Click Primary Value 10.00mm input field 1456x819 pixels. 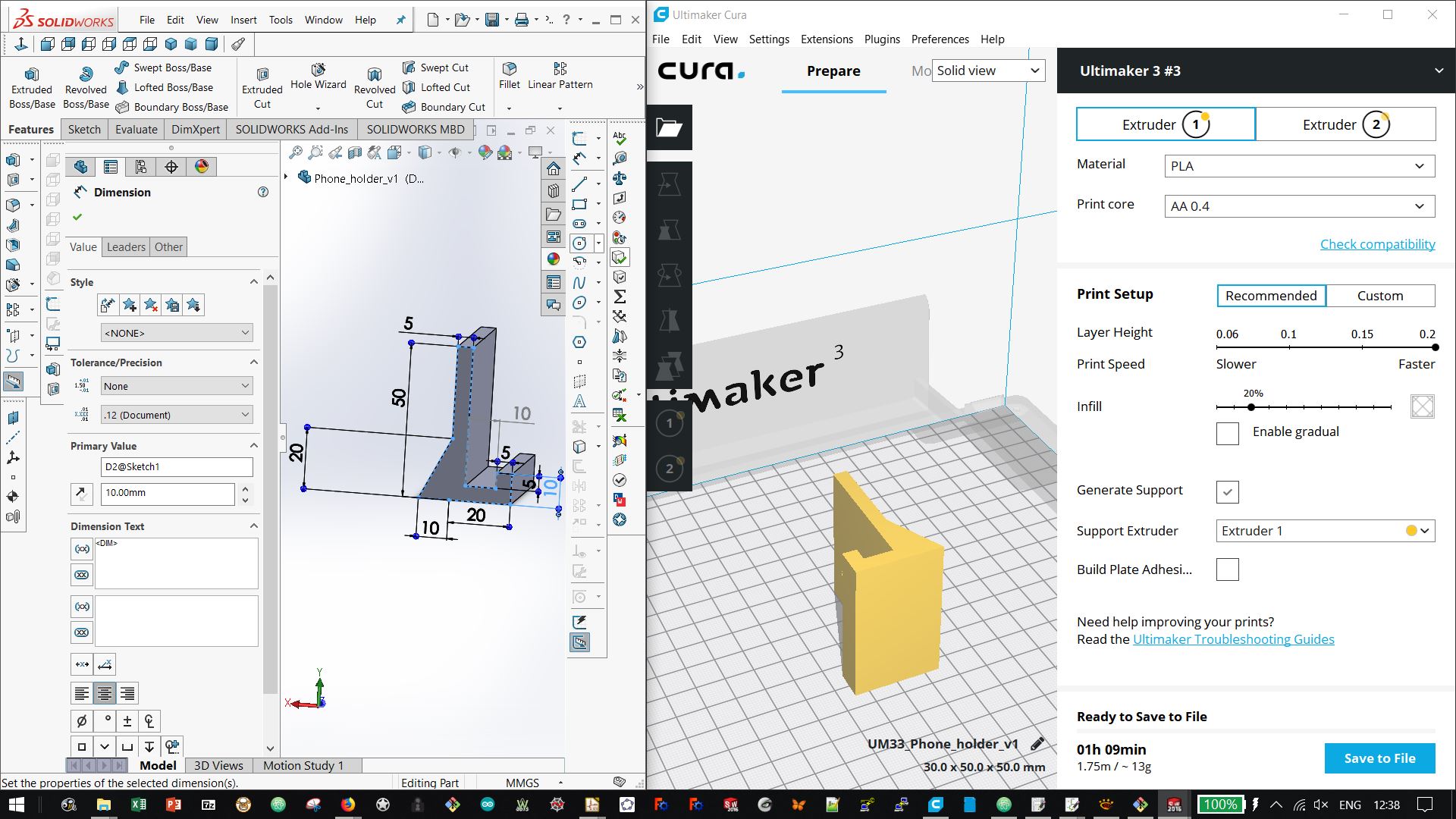point(168,493)
